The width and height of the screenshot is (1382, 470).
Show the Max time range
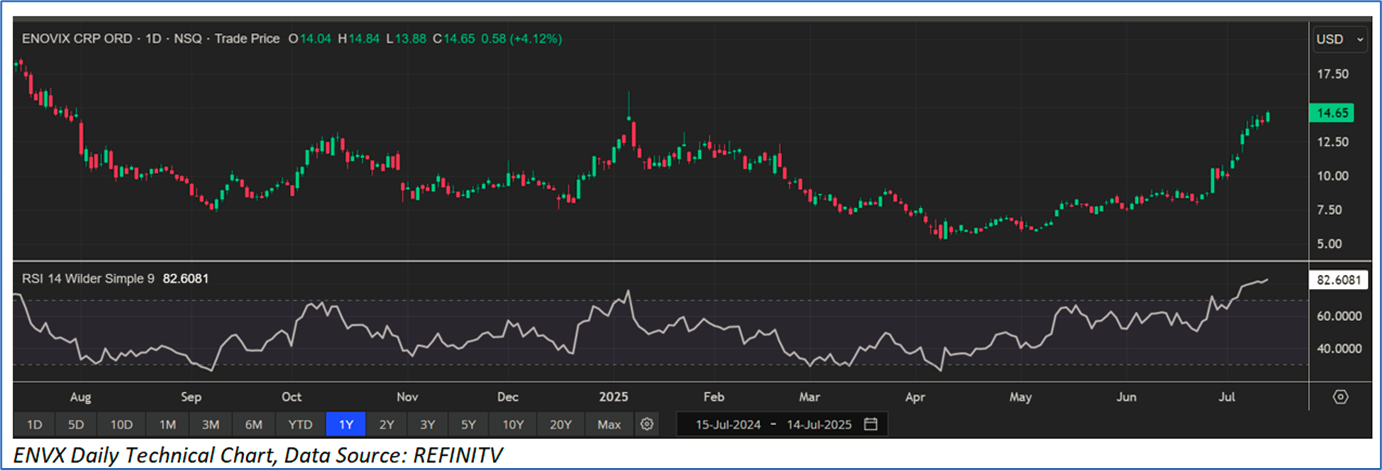coord(608,424)
